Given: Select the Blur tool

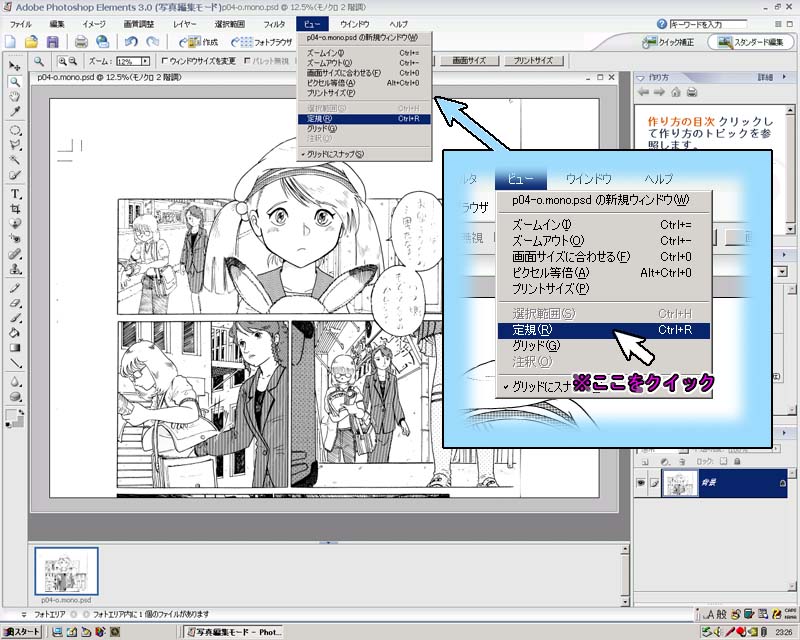Looking at the screenshot, I should click(15, 382).
